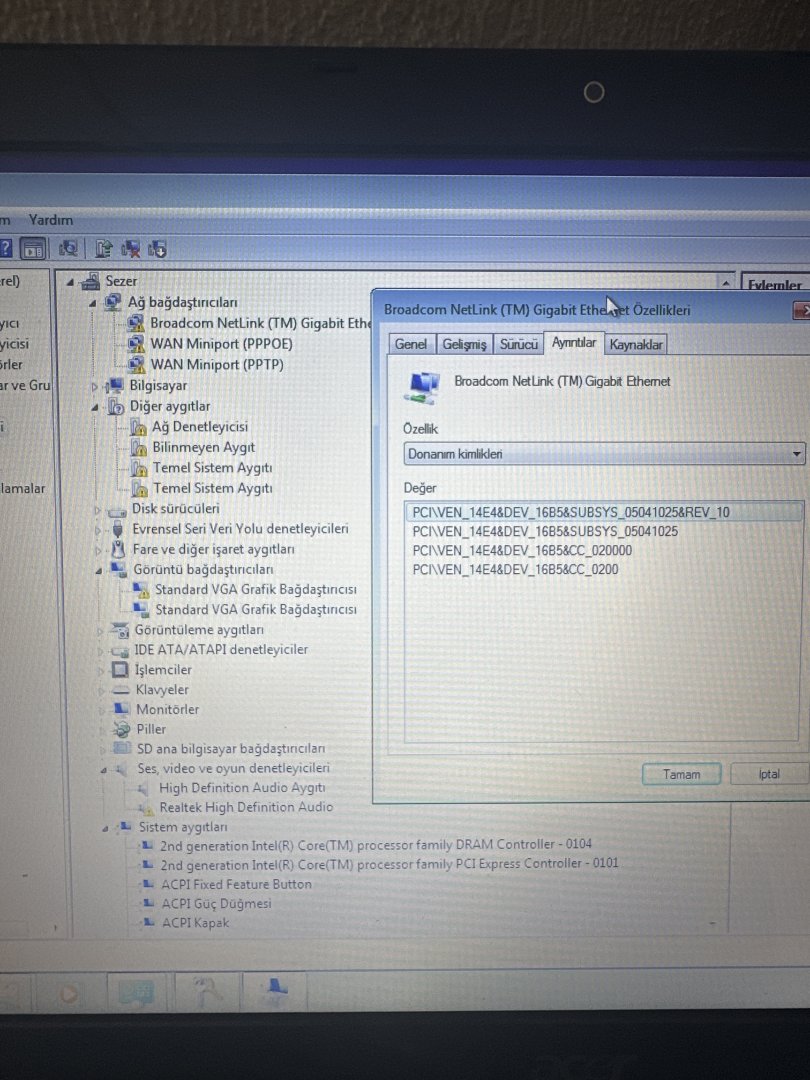Select the first Temel Sistem Aygıtı entry
The width and height of the screenshot is (810, 1080).
[212, 468]
